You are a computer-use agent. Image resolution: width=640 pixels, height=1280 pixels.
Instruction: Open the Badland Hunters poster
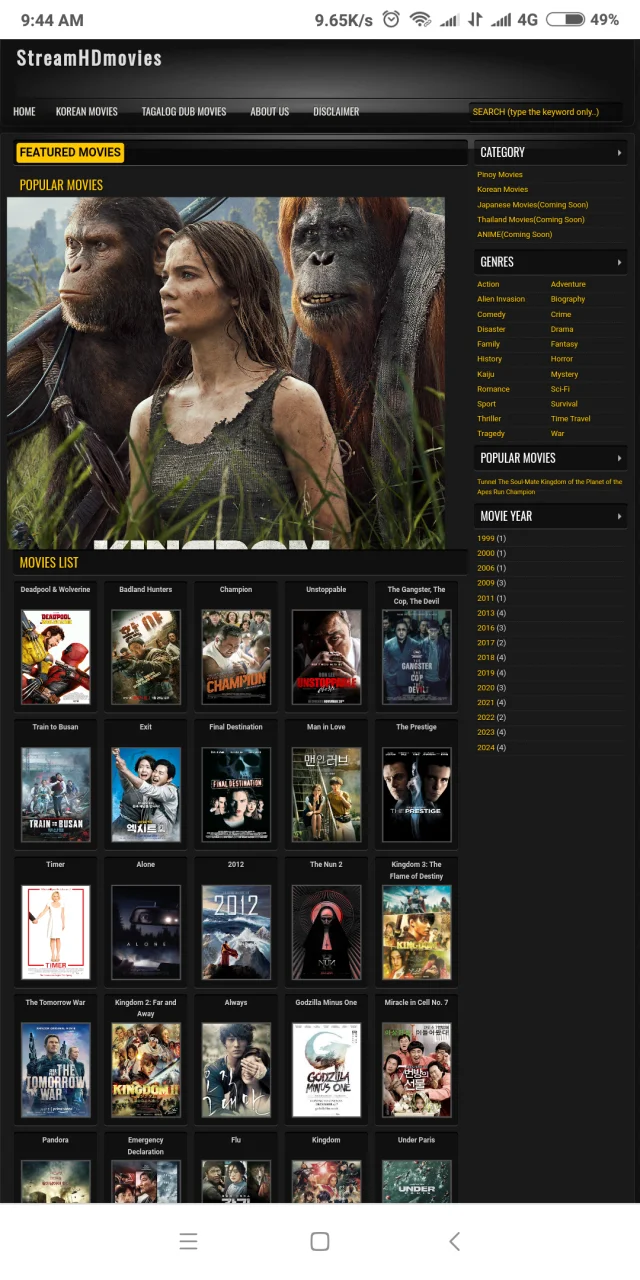pyautogui.click(x=146, y=657)
